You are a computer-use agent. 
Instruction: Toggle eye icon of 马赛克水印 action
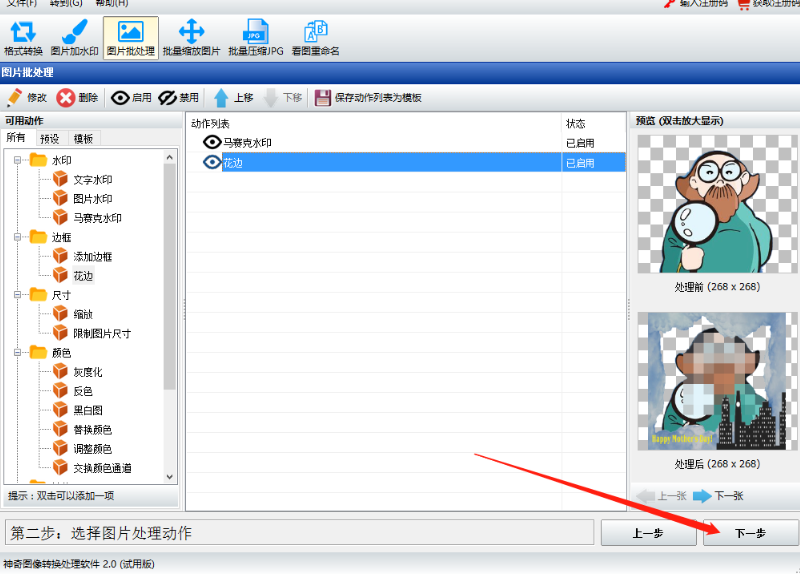tap(212, 142)
